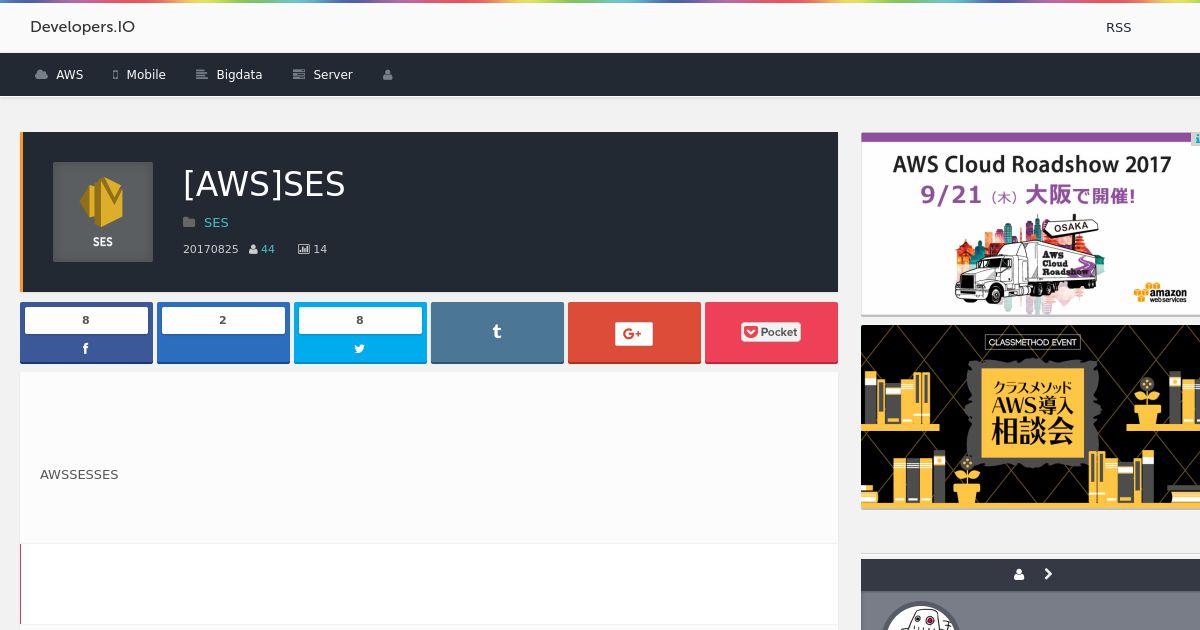1200x630 pixels.
Task: Save the article to Pocket
Action: (x=771, y=333)
